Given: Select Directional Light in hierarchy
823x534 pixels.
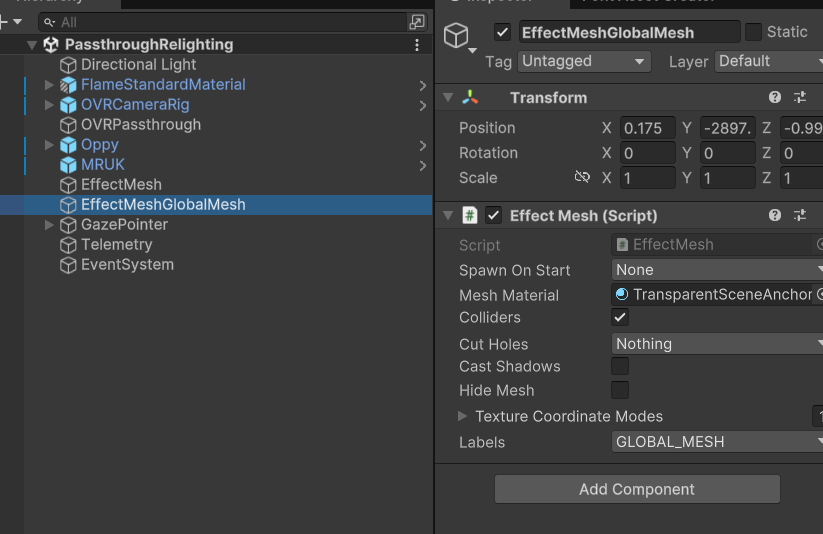Looking at the screenshot, I should 139,65.
